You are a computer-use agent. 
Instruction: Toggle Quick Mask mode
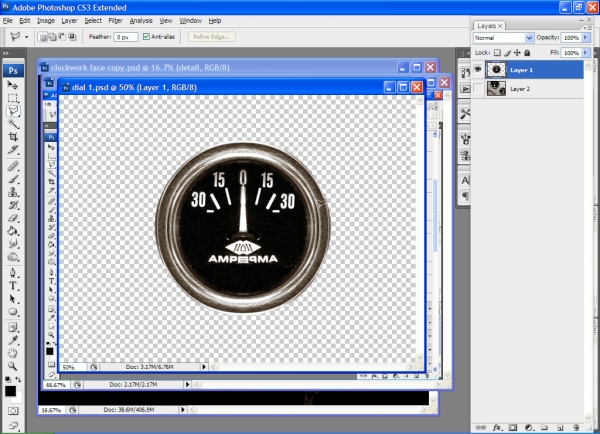coord(13,411)
